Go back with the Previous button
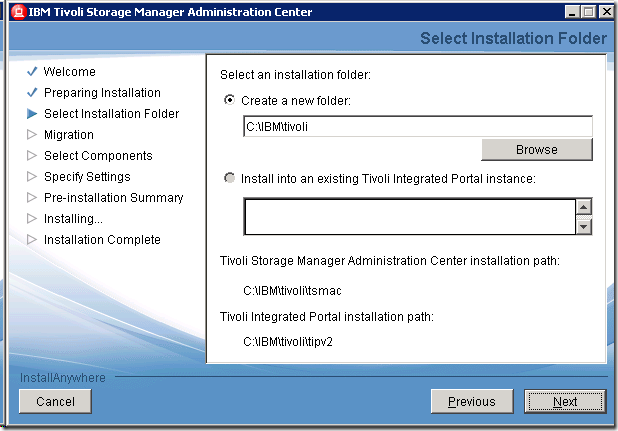 coord(471,401)
